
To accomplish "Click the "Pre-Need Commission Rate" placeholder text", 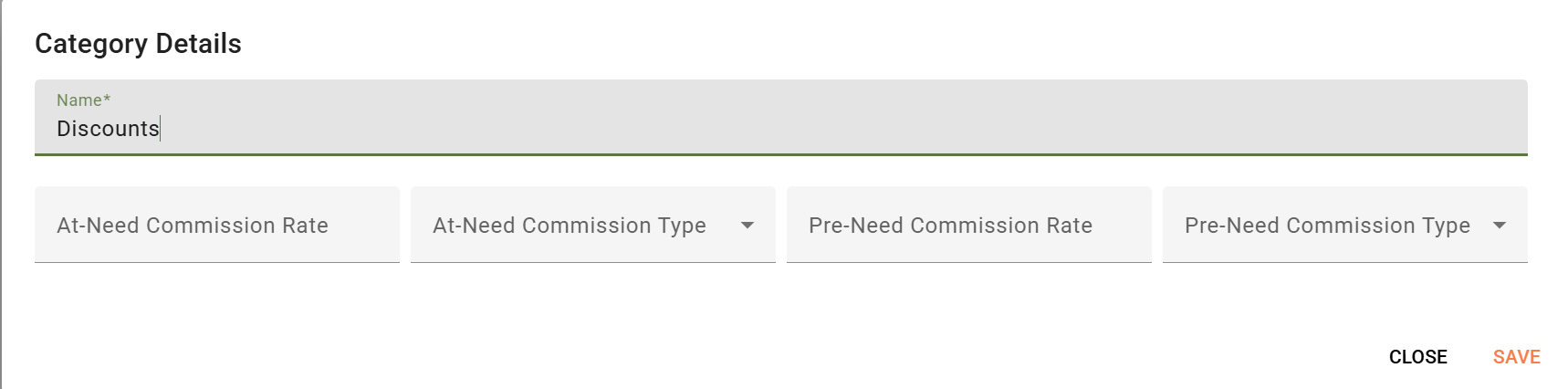I will point(950,226).
